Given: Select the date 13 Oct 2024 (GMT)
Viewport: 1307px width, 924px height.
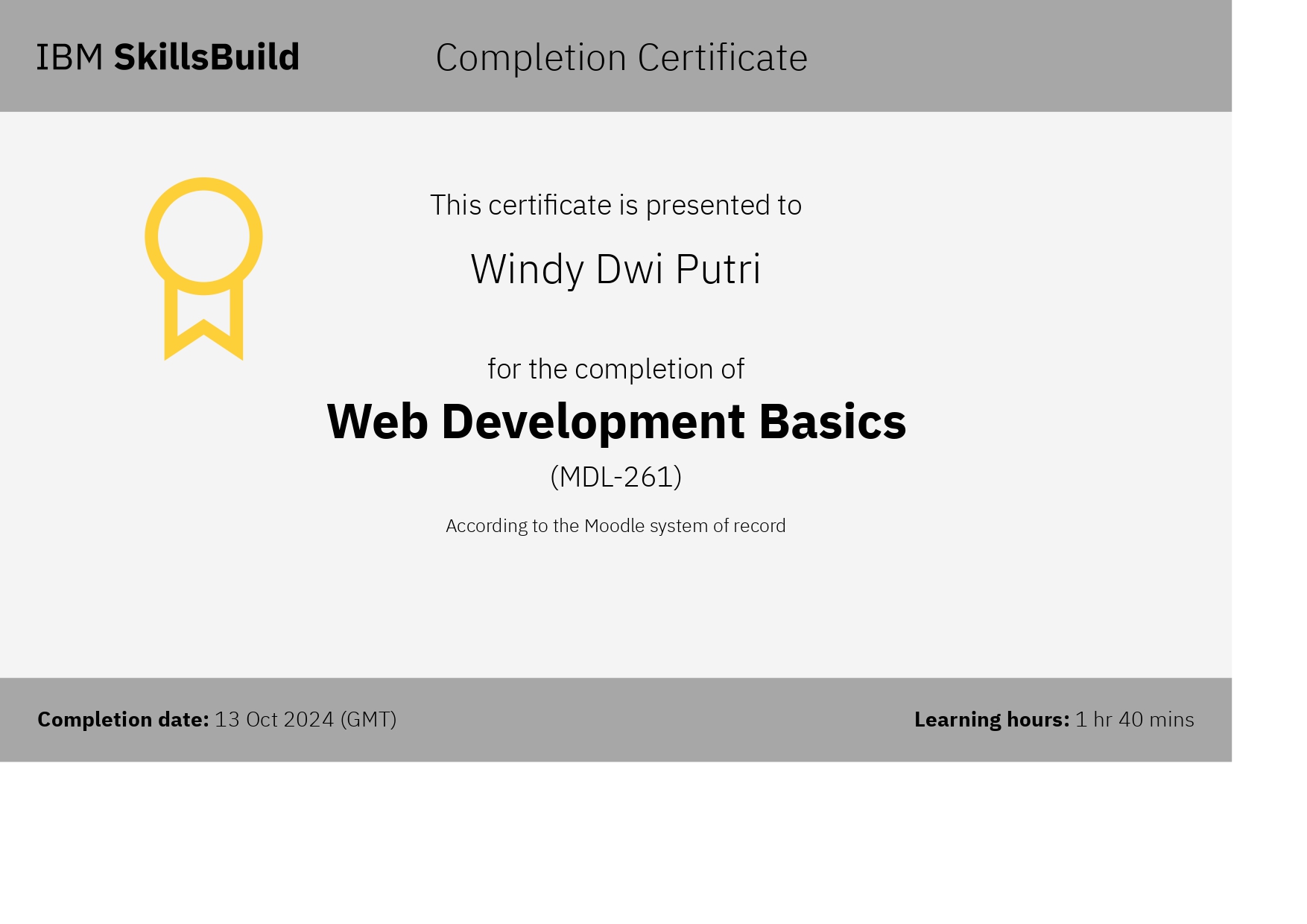Looking at the screenshot, I should (306, 720).
